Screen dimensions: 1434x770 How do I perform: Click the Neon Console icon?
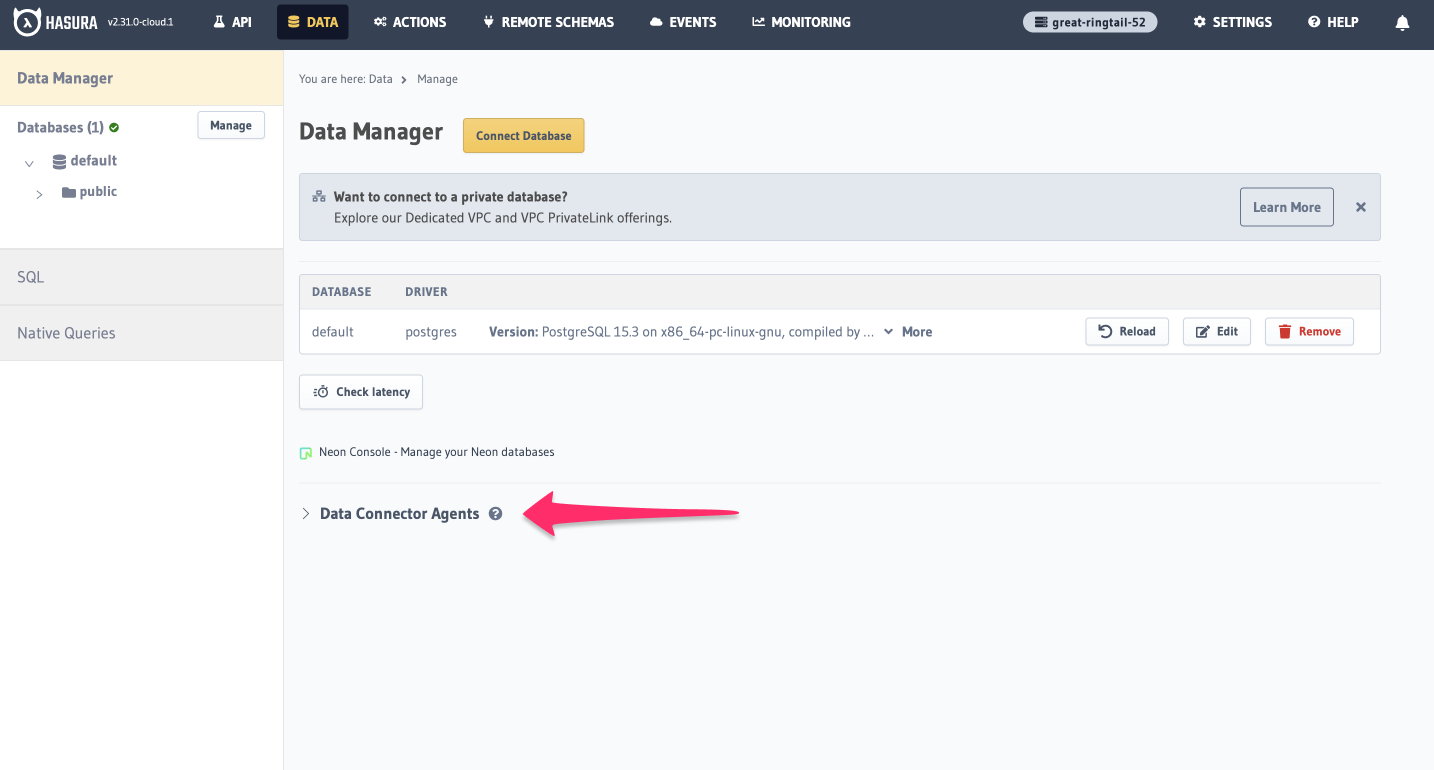pyautogui.click(x=305, y=452)
